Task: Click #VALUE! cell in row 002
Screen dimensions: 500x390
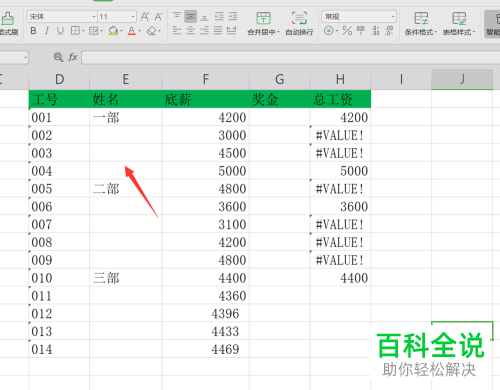Action: 340,135
